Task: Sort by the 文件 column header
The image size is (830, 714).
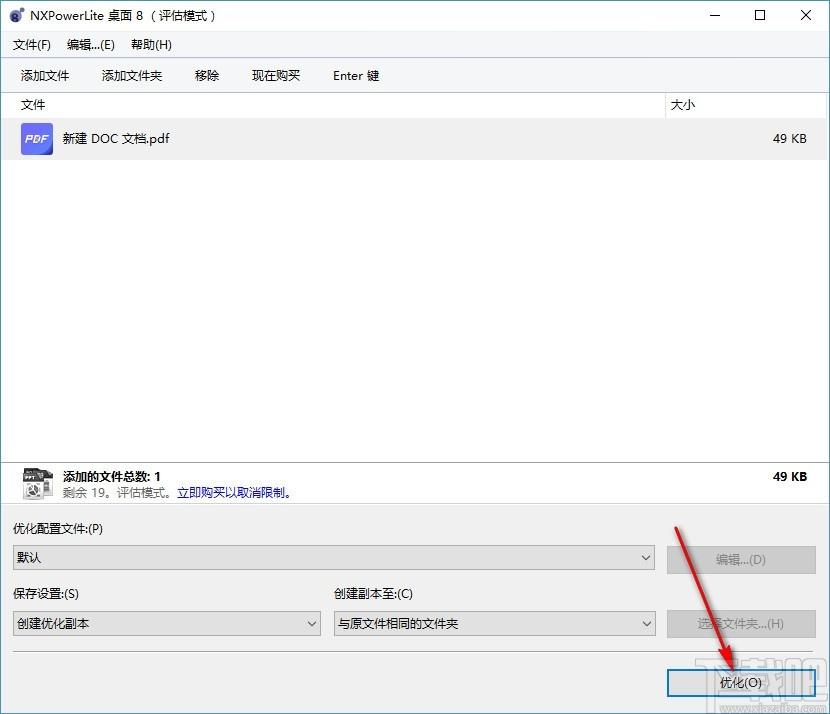Action: click(x=333, y=105)
